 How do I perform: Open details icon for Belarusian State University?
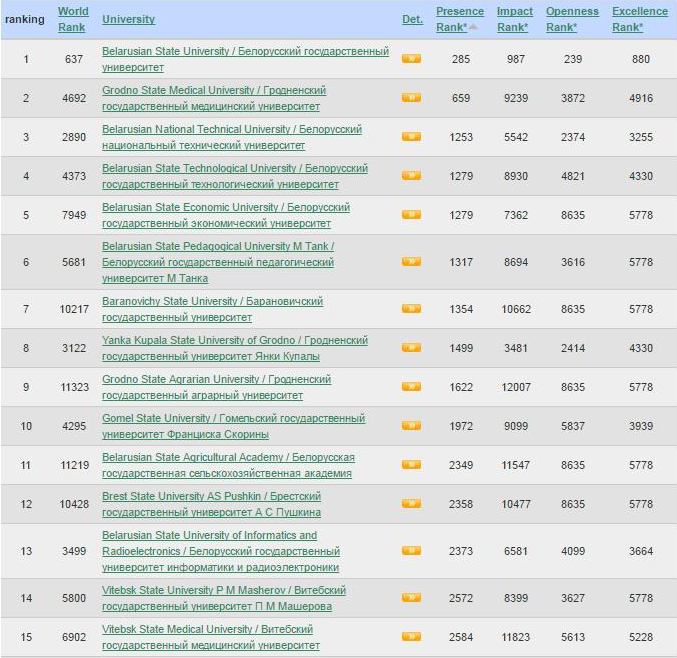pyautogui.click(x=411, y=59)
